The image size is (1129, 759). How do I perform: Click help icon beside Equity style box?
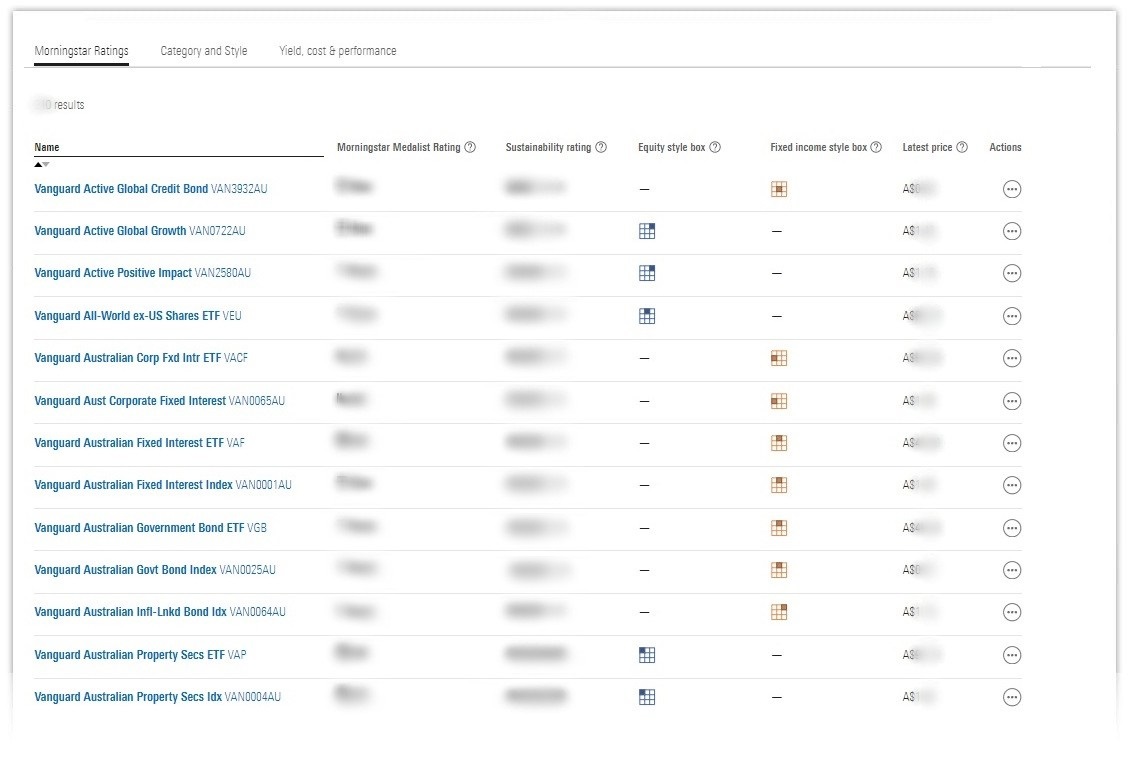point(715,148)
